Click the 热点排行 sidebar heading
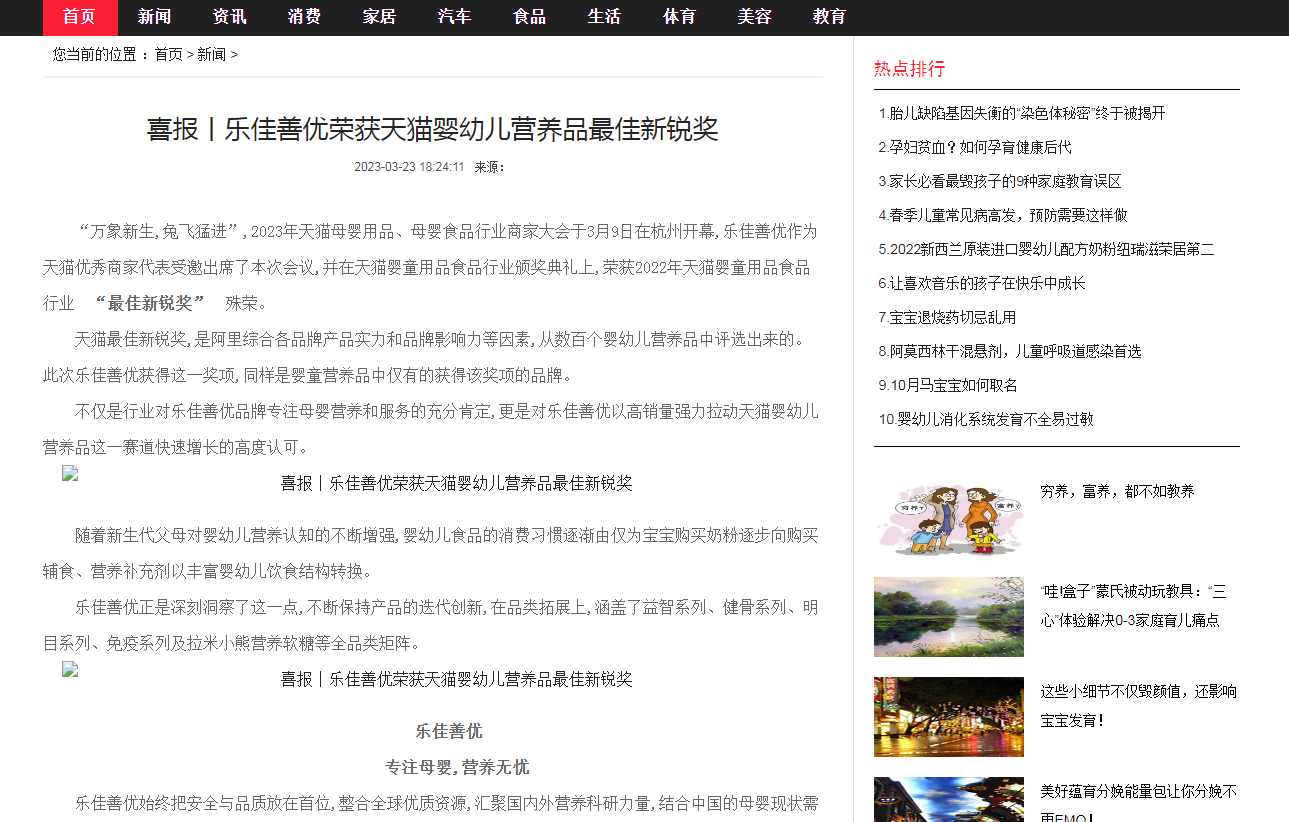1289x822 pixels. (909, 68)
